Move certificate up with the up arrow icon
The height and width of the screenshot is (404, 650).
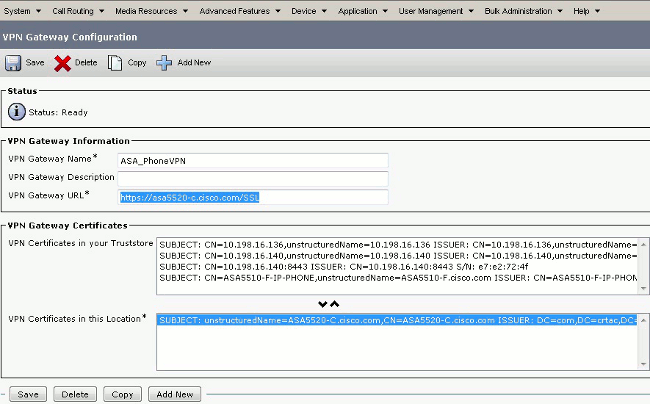click(x=335, y=304)
